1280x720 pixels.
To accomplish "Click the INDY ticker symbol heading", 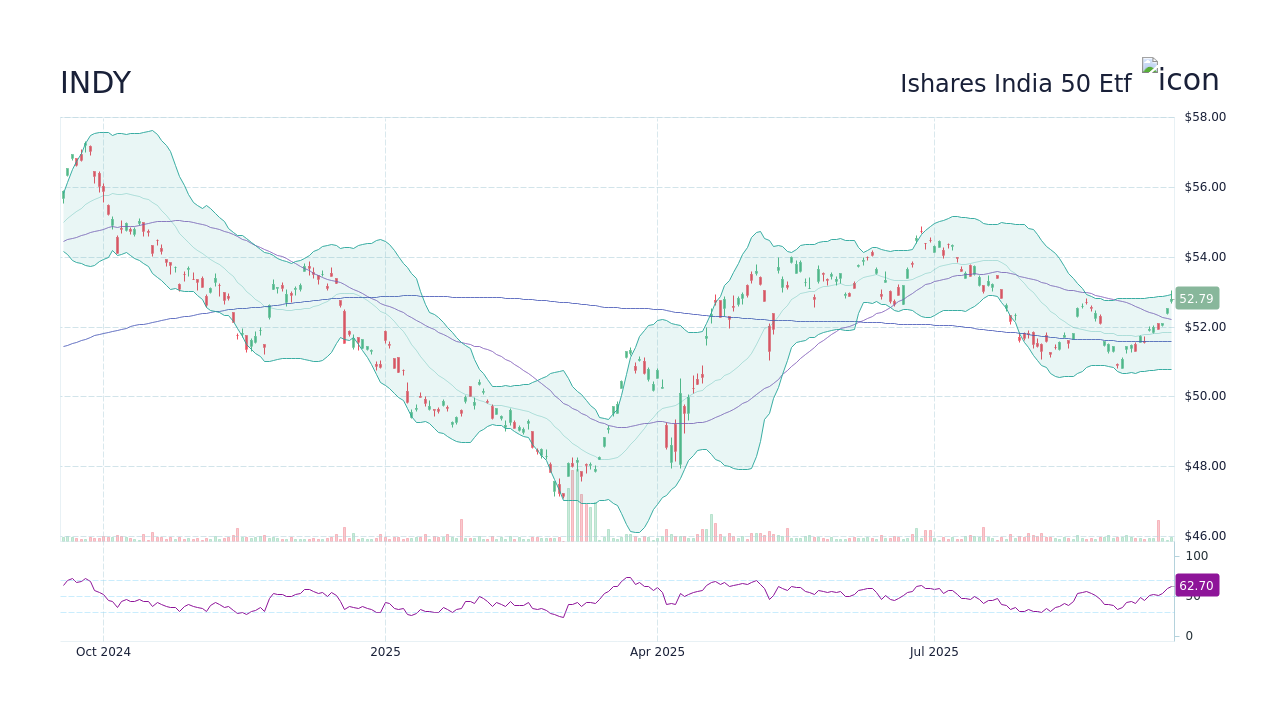I will 95,83.
